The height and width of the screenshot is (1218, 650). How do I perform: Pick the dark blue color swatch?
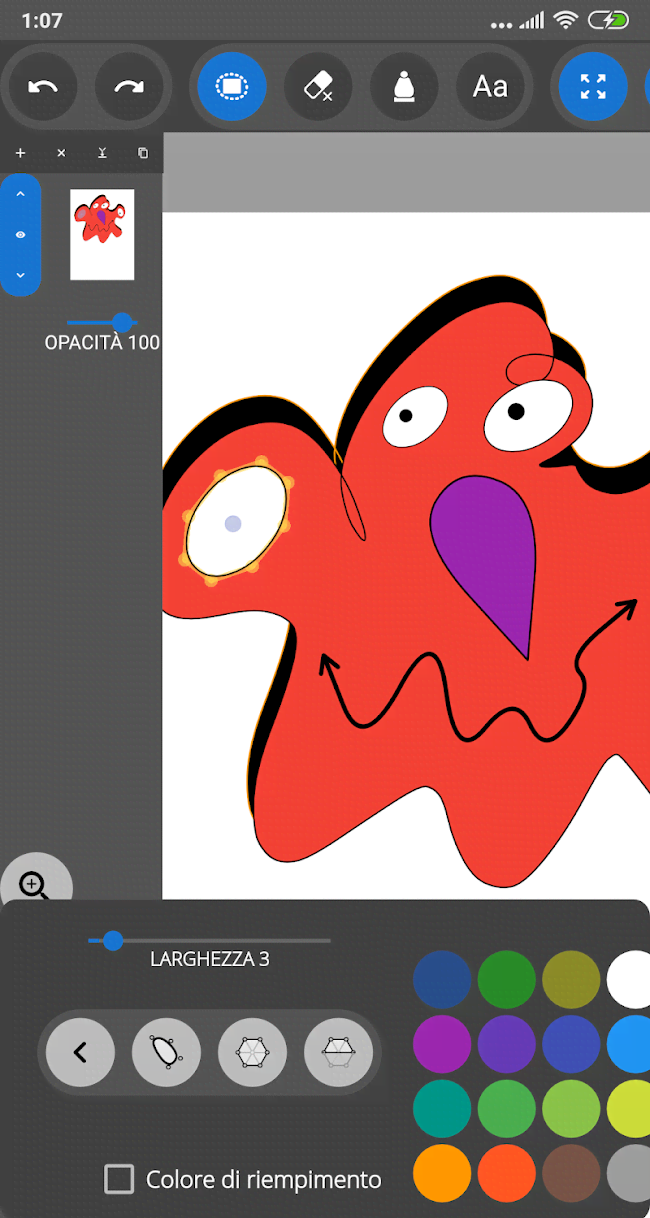(442, 979)
